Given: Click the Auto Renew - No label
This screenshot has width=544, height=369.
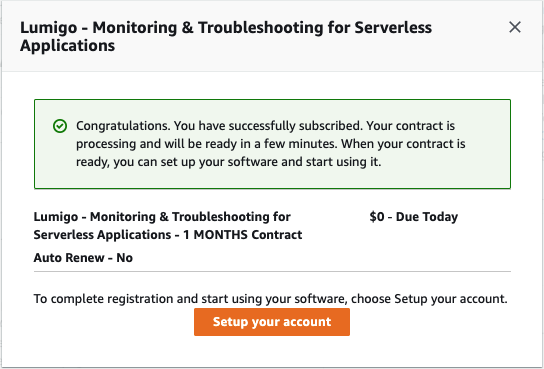Looking at the screenshot, I should (83, 258).
